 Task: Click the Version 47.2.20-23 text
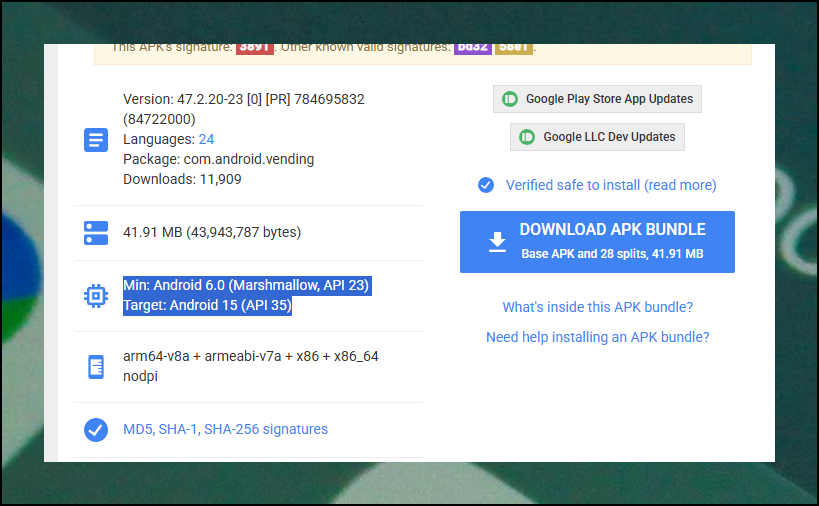[x=244, y=99]
